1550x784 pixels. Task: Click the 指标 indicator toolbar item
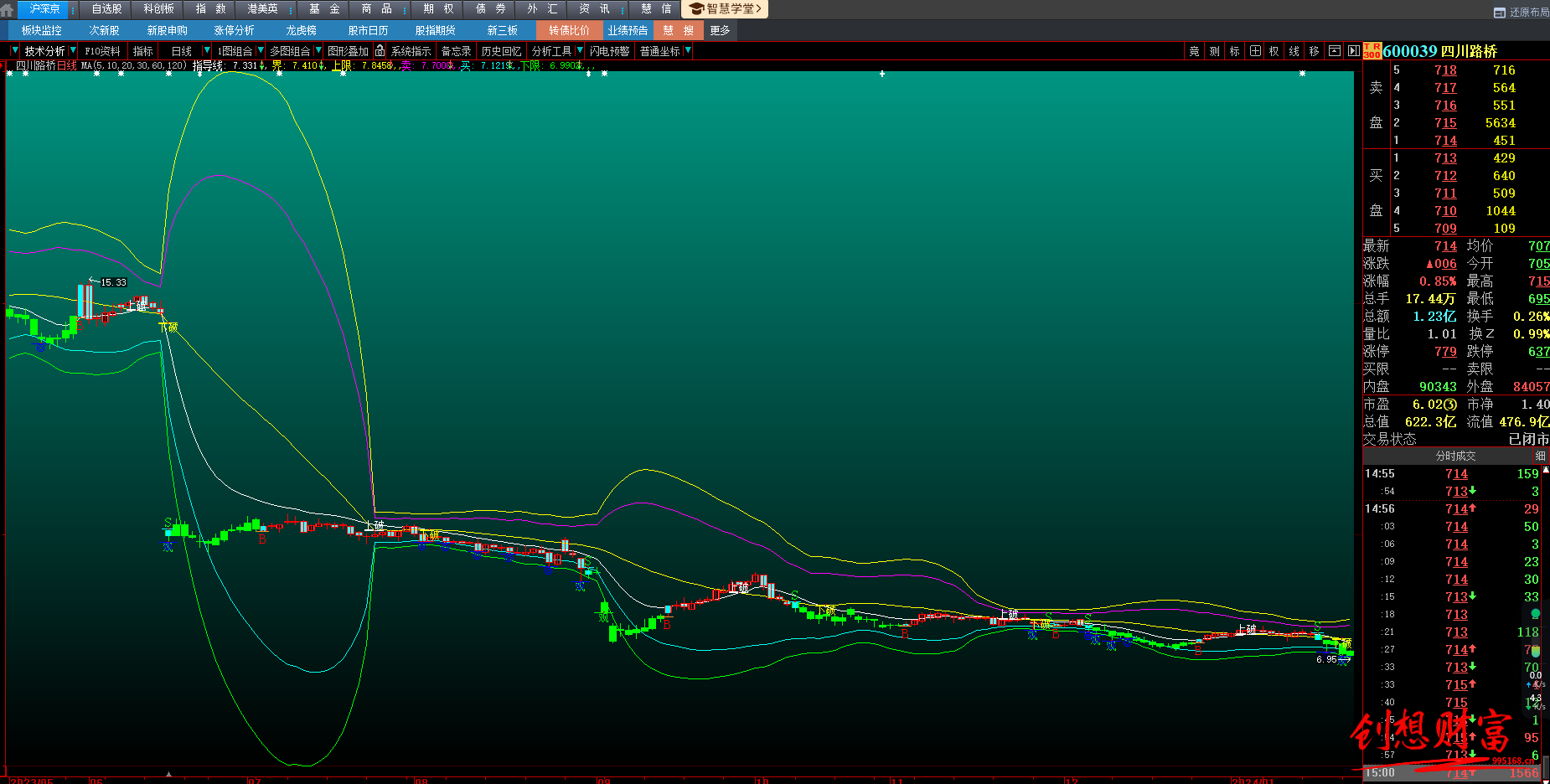(143, 51)
